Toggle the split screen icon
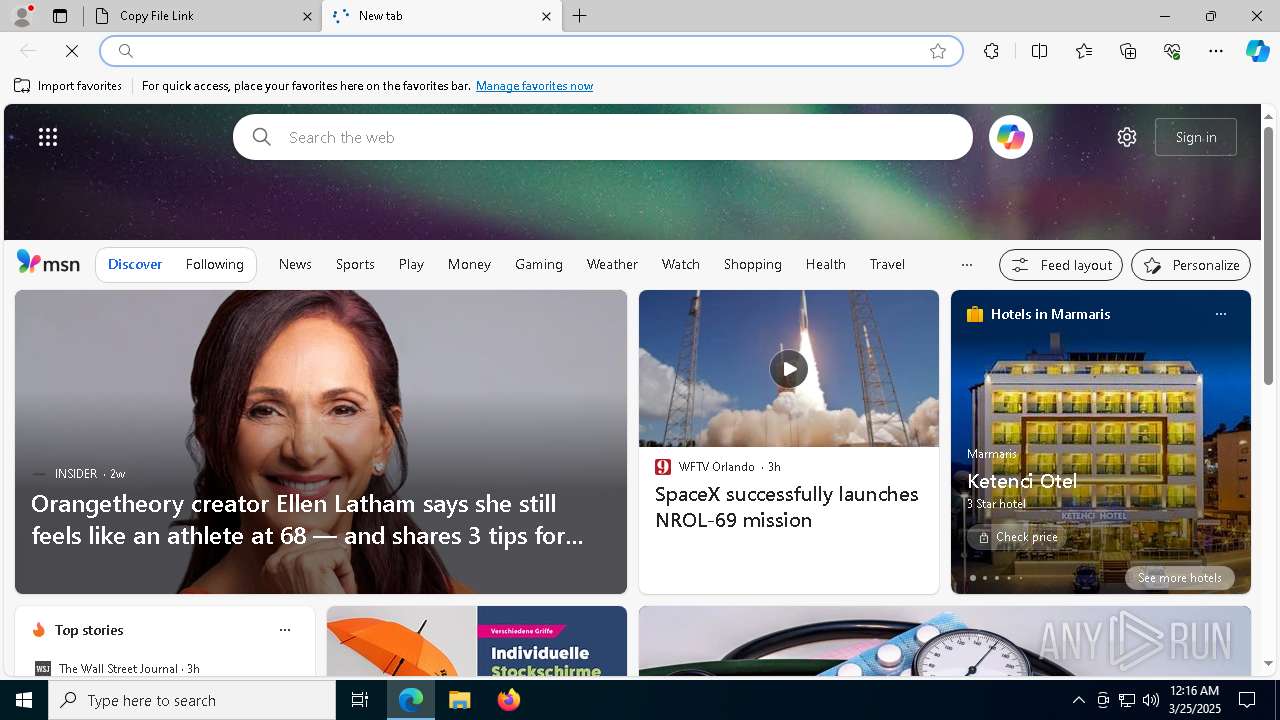The height and width of the screenshot is (720, 1280). pyautogui.click(x=1039, y=51)
